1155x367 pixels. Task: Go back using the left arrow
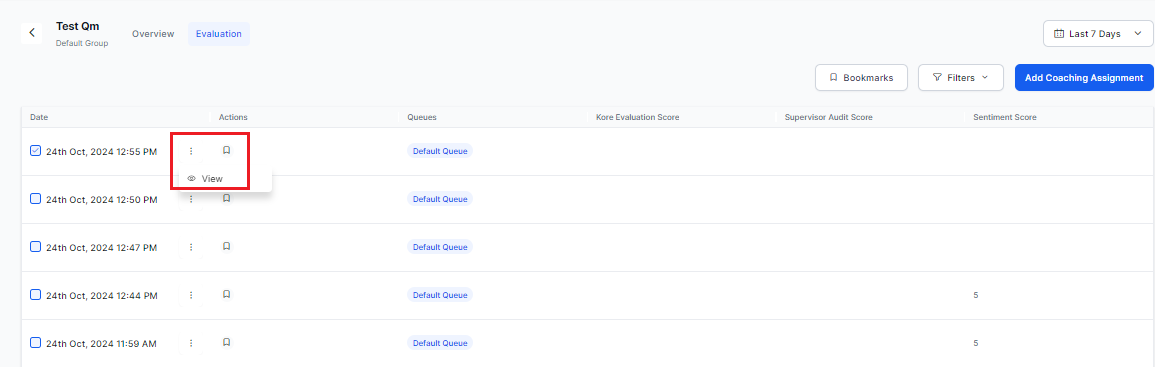[32, 33]
